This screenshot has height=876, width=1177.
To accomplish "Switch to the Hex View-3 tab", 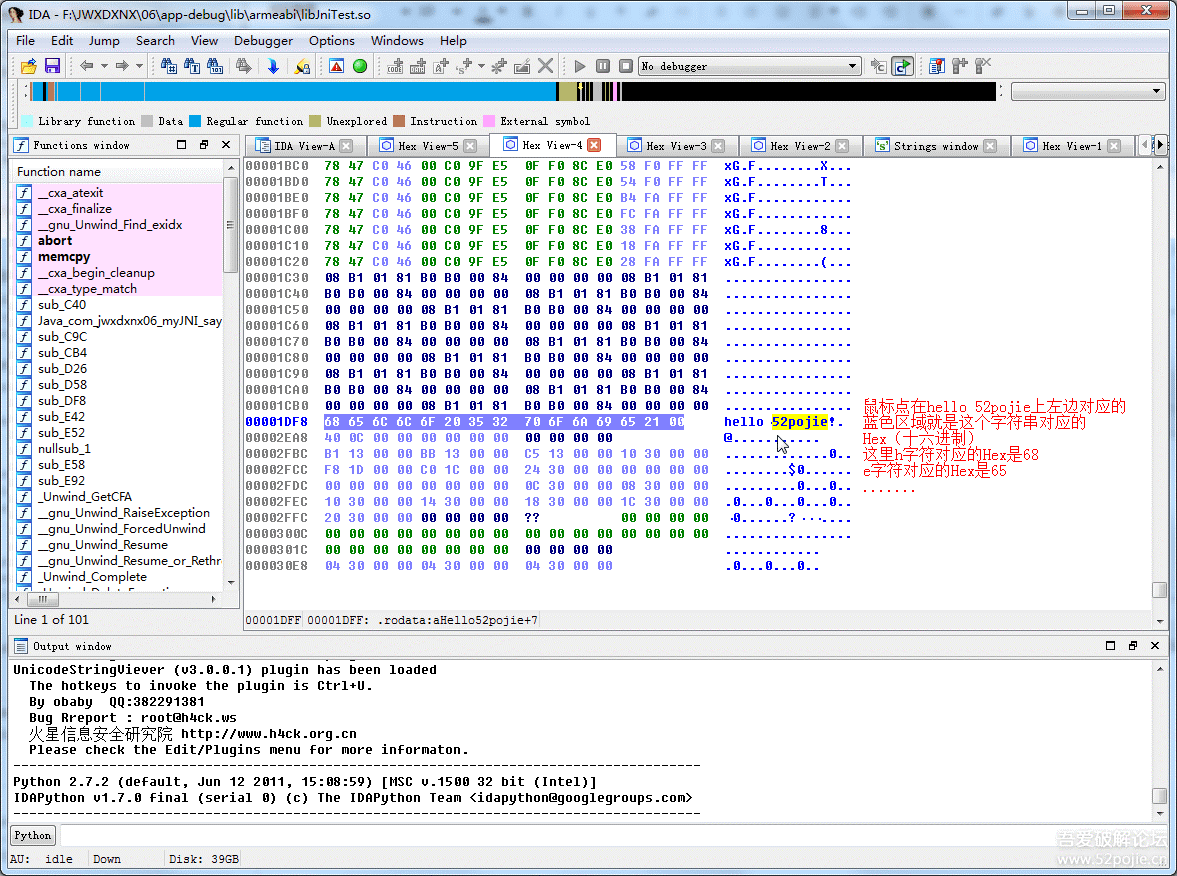I will (x=676, y=146).
